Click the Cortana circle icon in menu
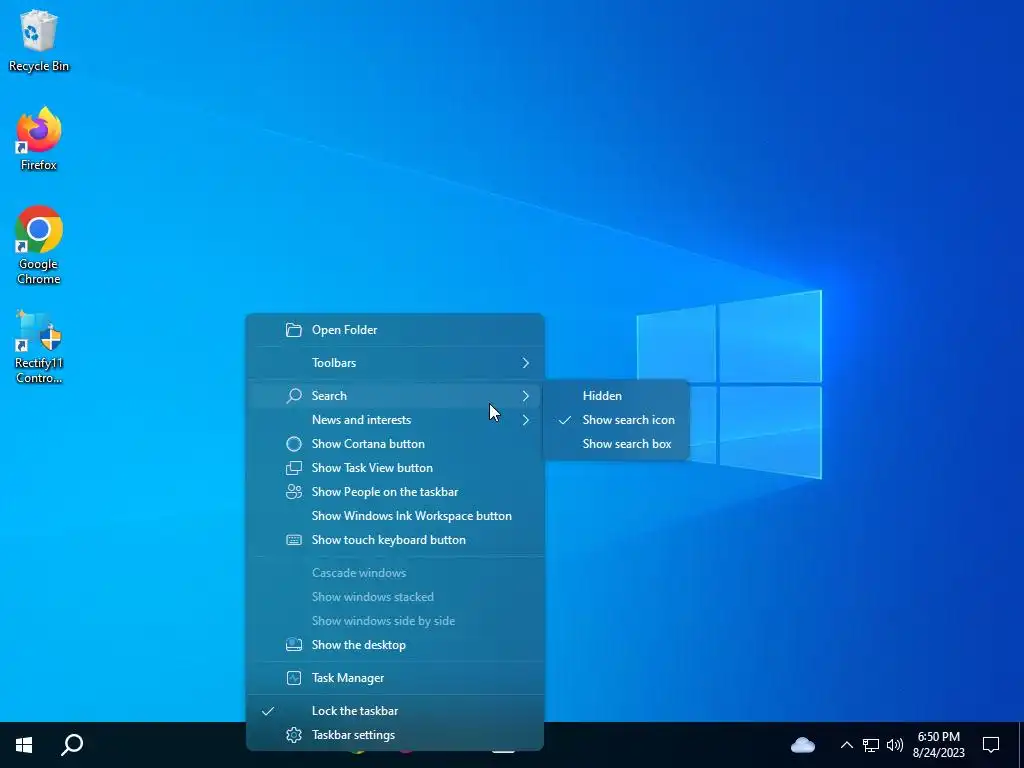1024x768 pixels. [x=294, y=444]
